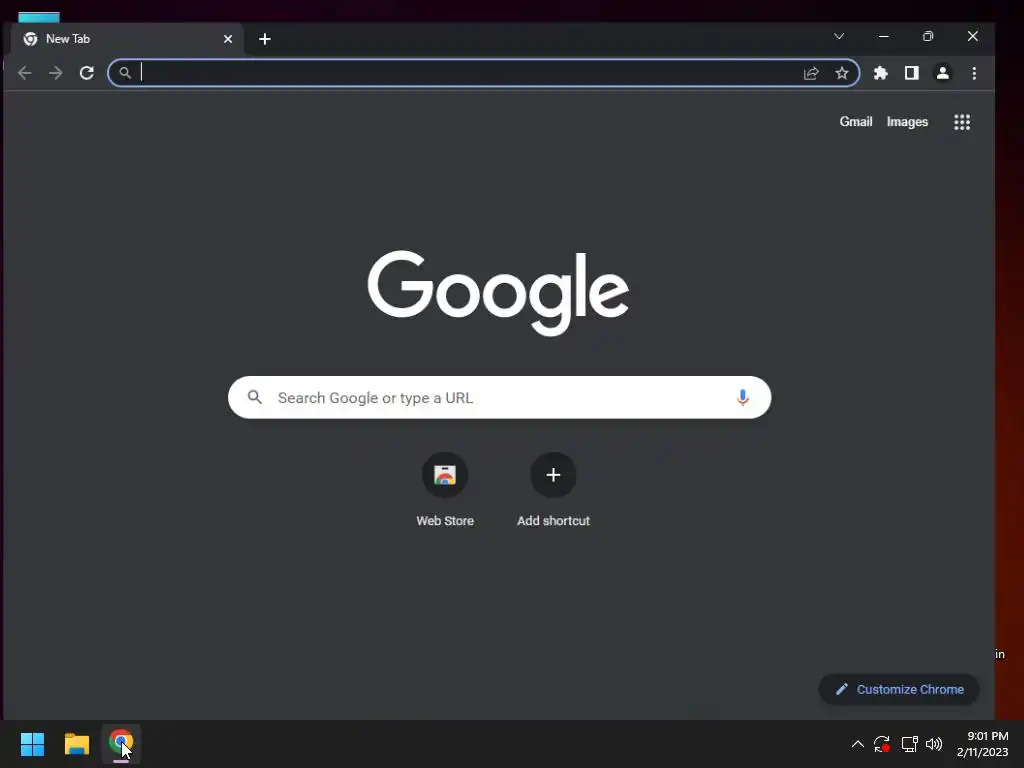The image size is (1024, 768).
Task: Click the Chrome taskbar icon
Action: 121,743
